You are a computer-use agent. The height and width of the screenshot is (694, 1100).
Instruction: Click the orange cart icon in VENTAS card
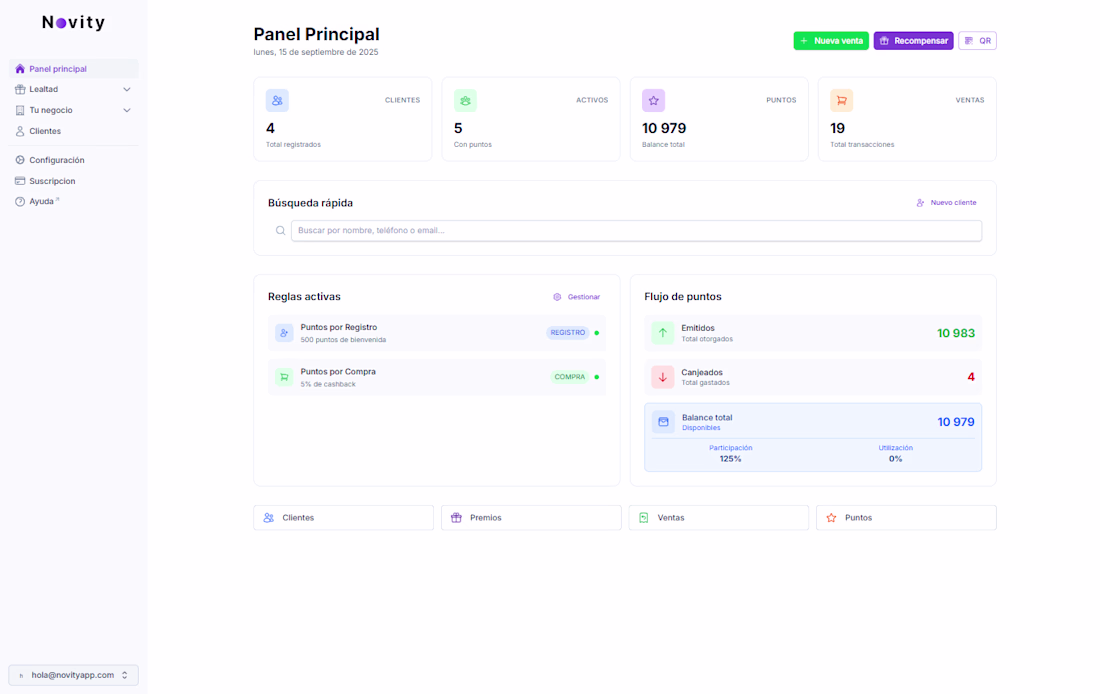(841, 100)
